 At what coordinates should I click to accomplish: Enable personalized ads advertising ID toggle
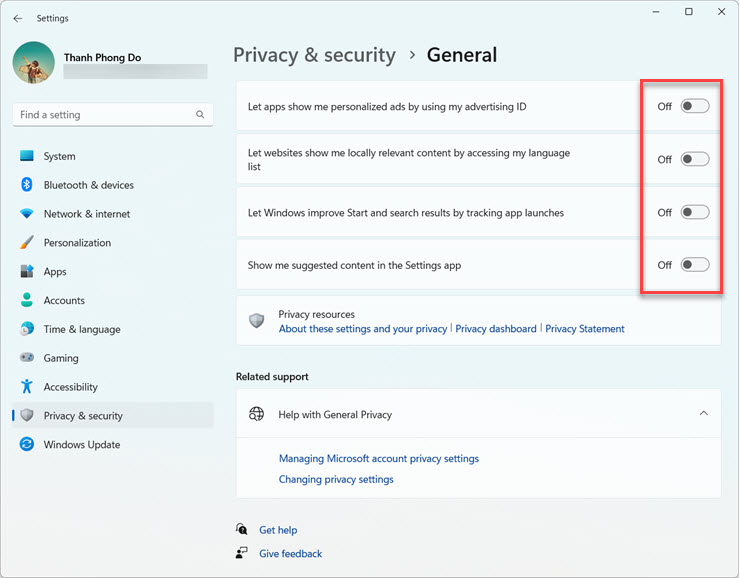[x=695, y=106]
